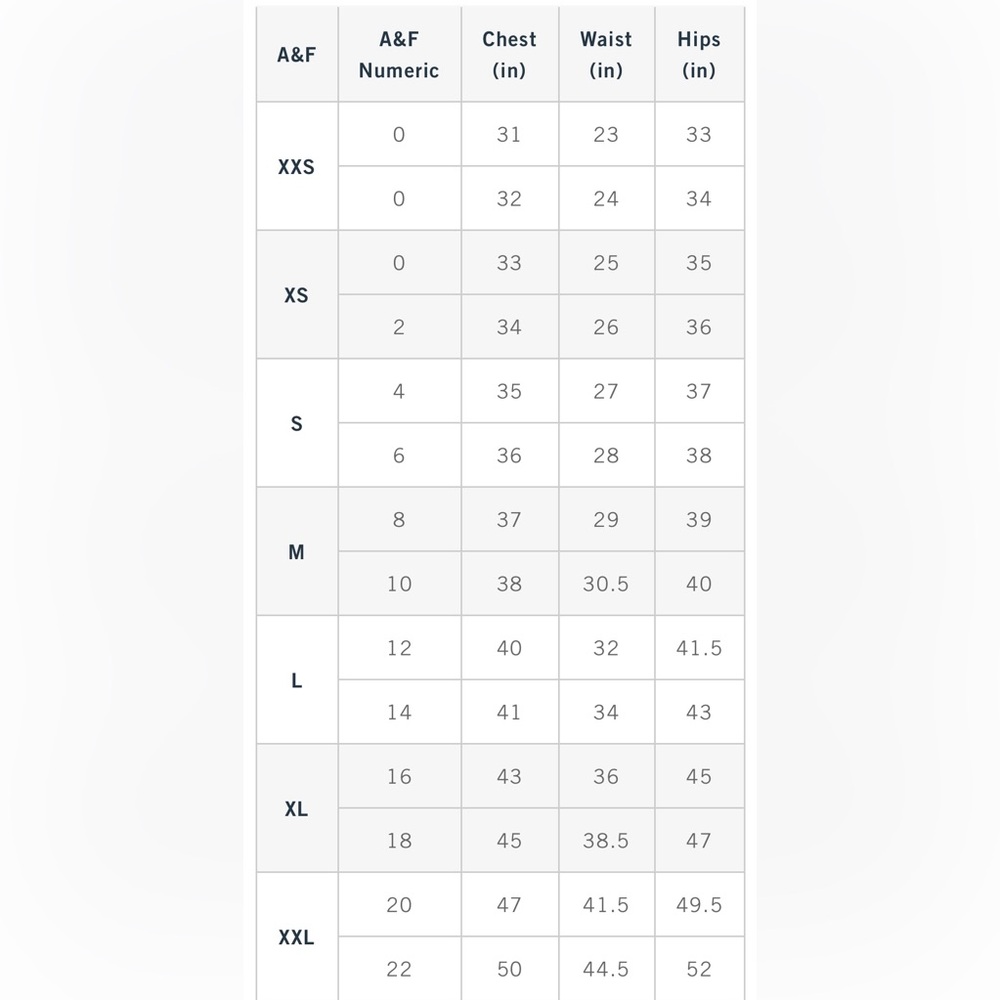Screen dimensions: 1000x1000
Task: Click the hips value 52 cell
Action: 699,969
